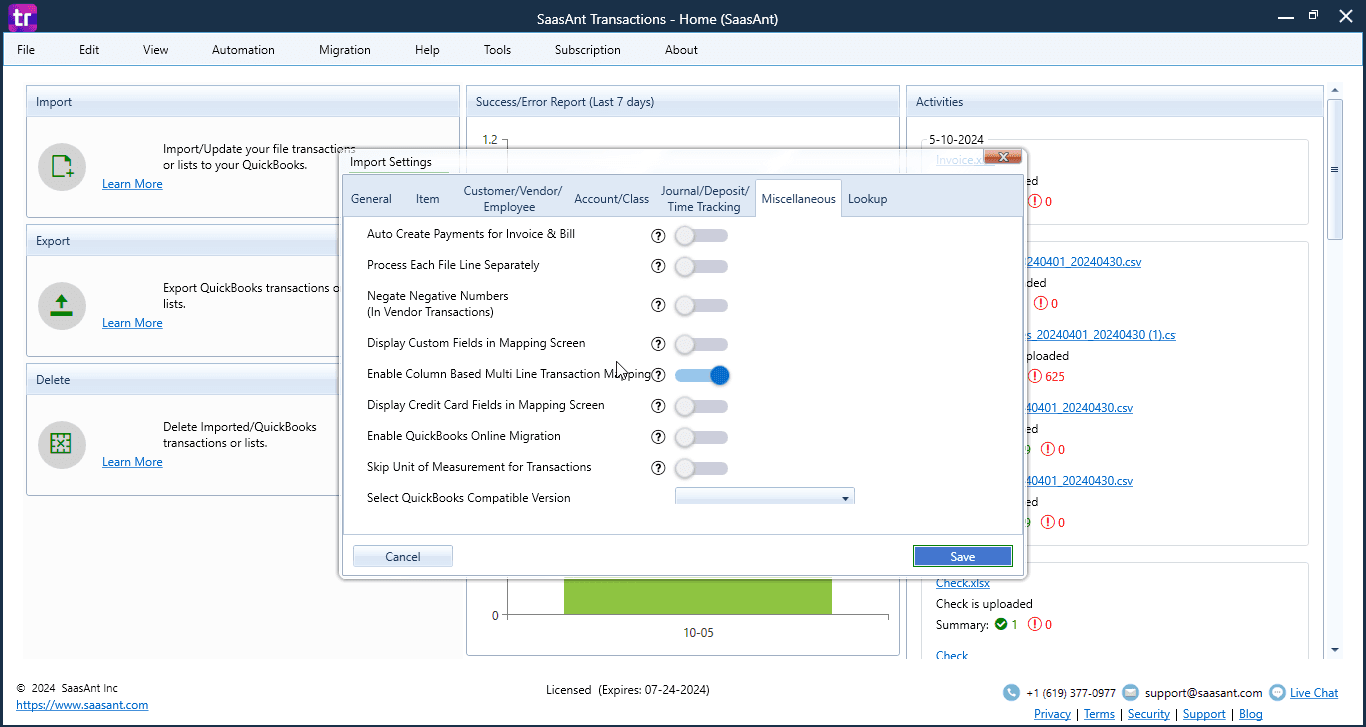Open the Tools menu
This screenshot has width=1366, height=727.
[x=497, y=49]
